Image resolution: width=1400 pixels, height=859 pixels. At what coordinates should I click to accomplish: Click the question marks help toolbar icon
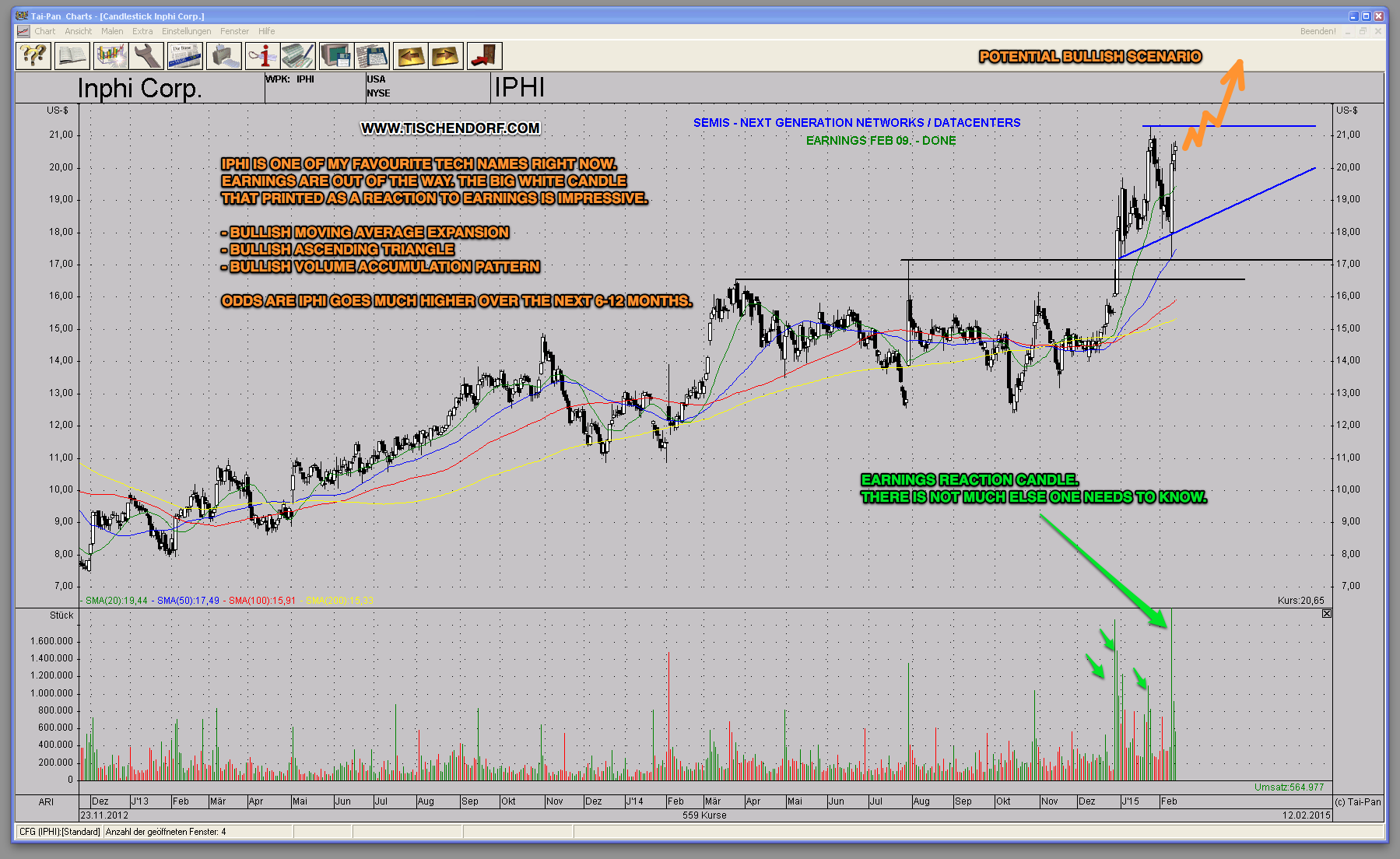(x=33, y=56)
